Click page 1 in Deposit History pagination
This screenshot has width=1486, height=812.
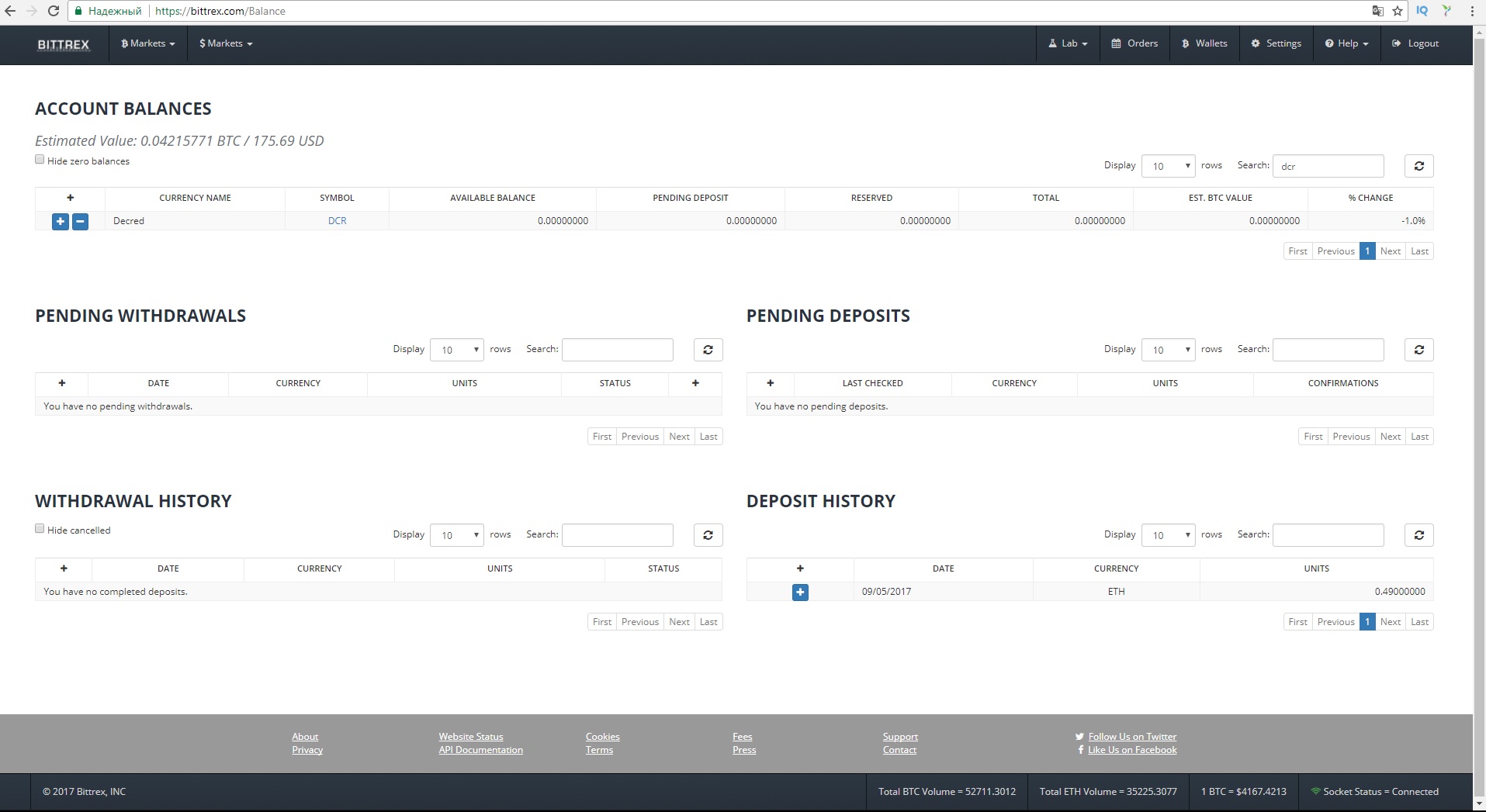click(1367, 622)
